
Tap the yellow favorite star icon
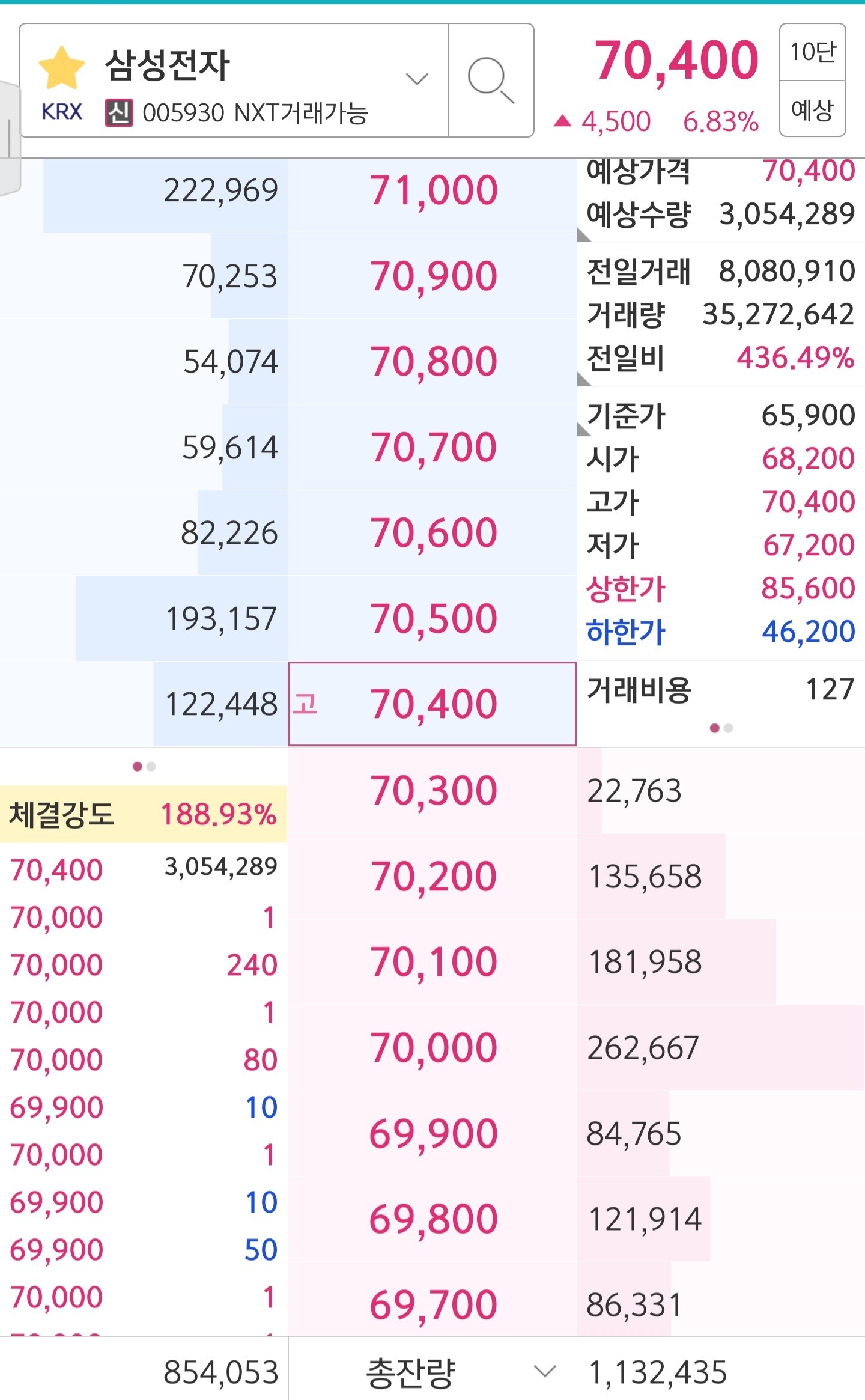click(62, 68)
